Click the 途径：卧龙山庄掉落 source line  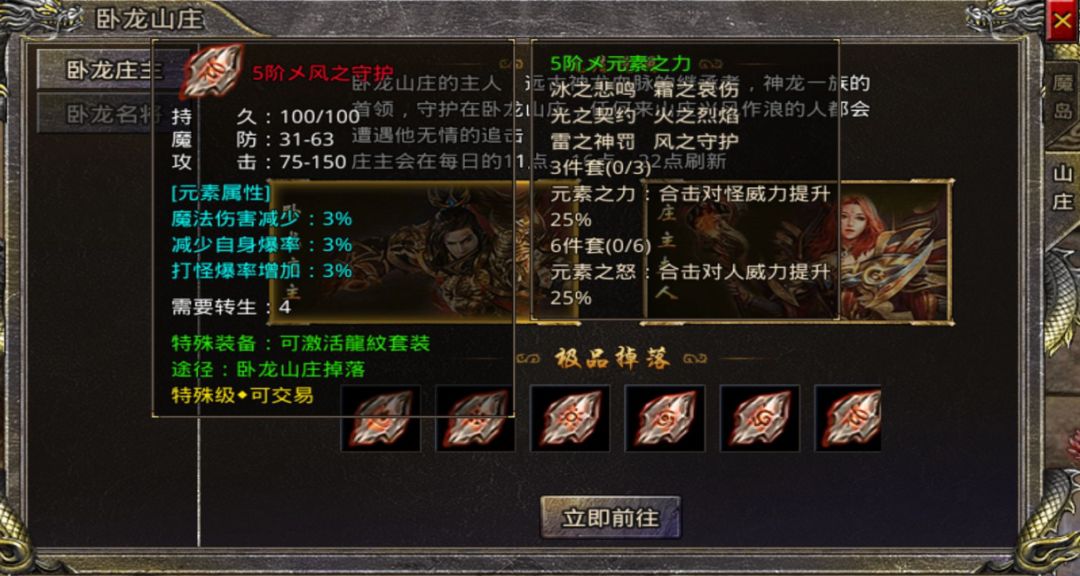point(268,369)
